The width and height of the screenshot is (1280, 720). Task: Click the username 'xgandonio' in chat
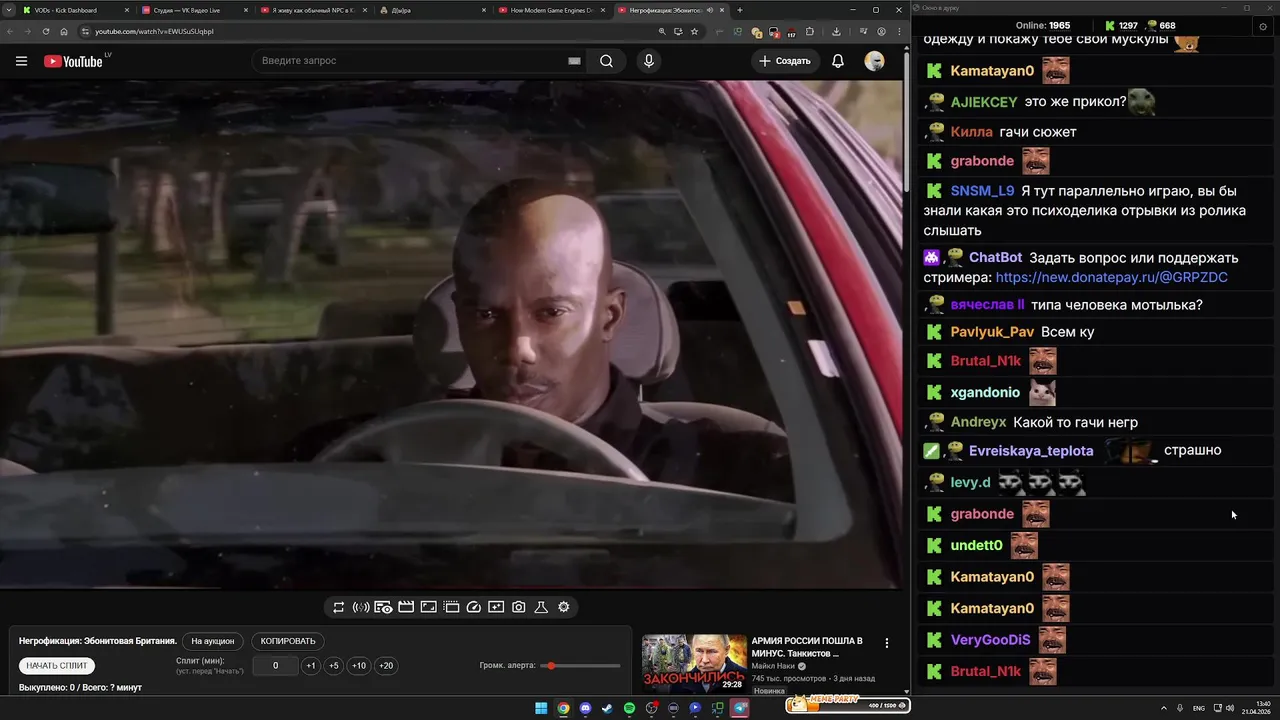pyautogui.click(x=985, y=393)
